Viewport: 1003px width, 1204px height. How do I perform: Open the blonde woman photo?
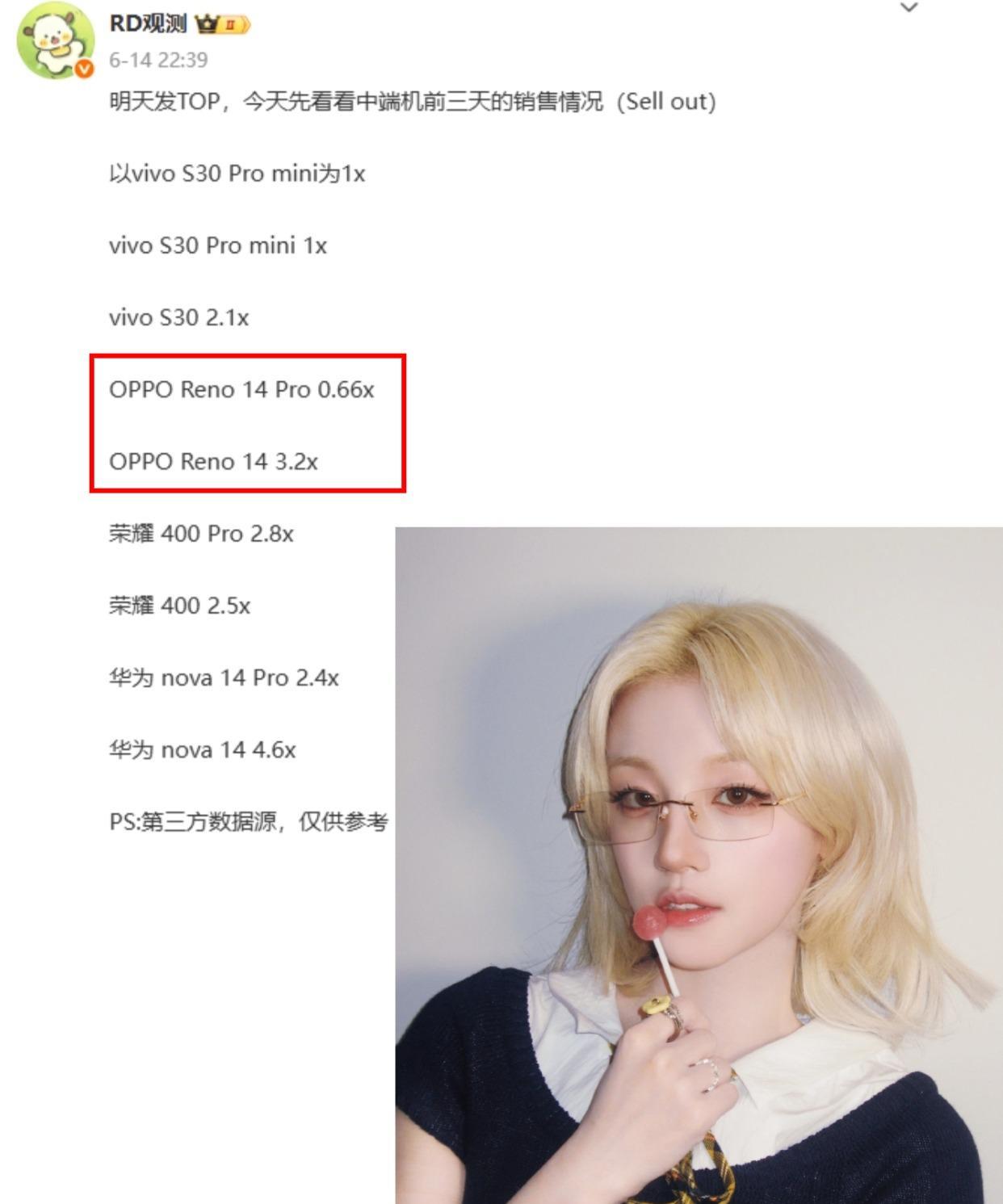pyautogui.click(x=699, y=865)
